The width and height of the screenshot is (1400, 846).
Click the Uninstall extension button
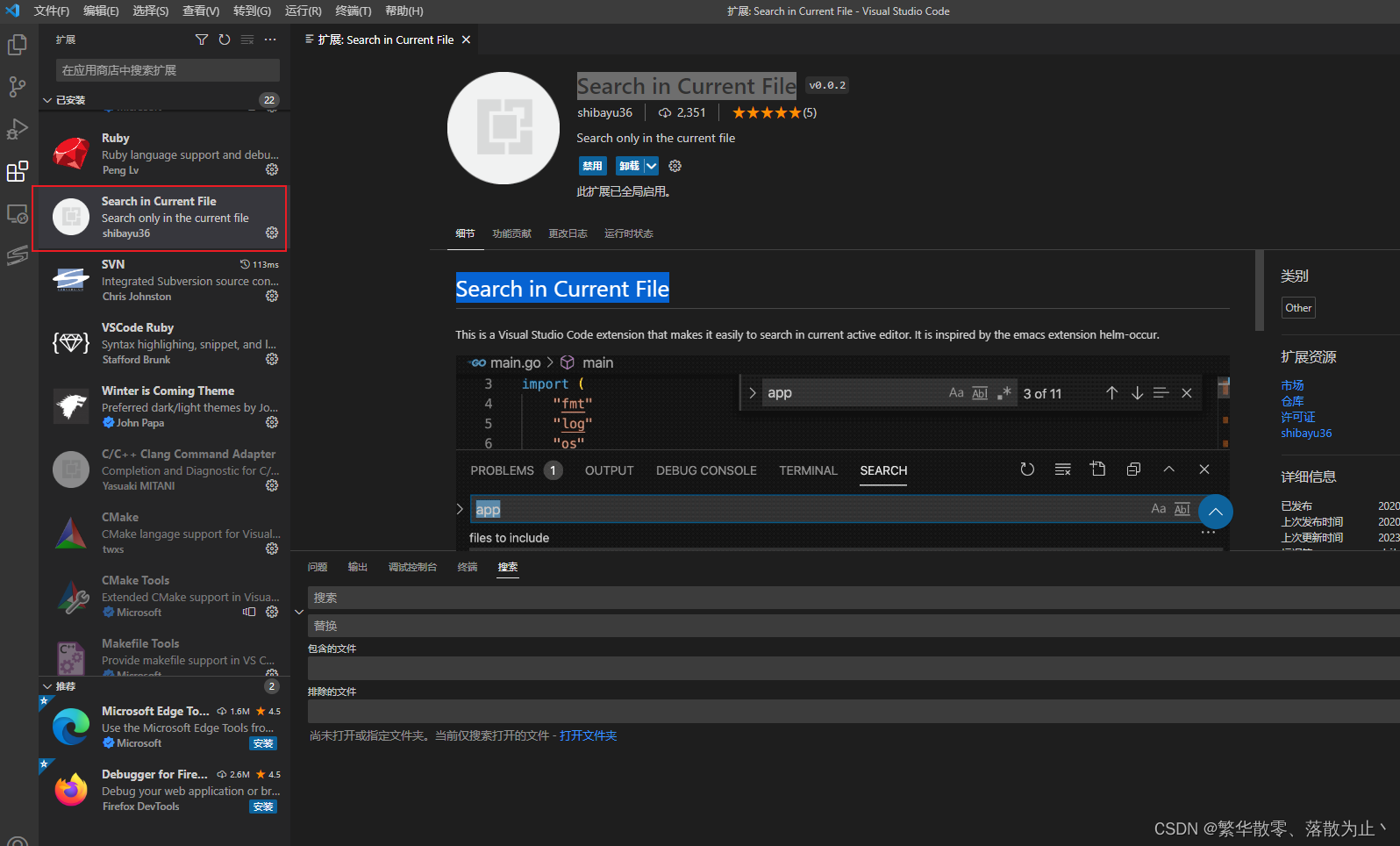630,166
